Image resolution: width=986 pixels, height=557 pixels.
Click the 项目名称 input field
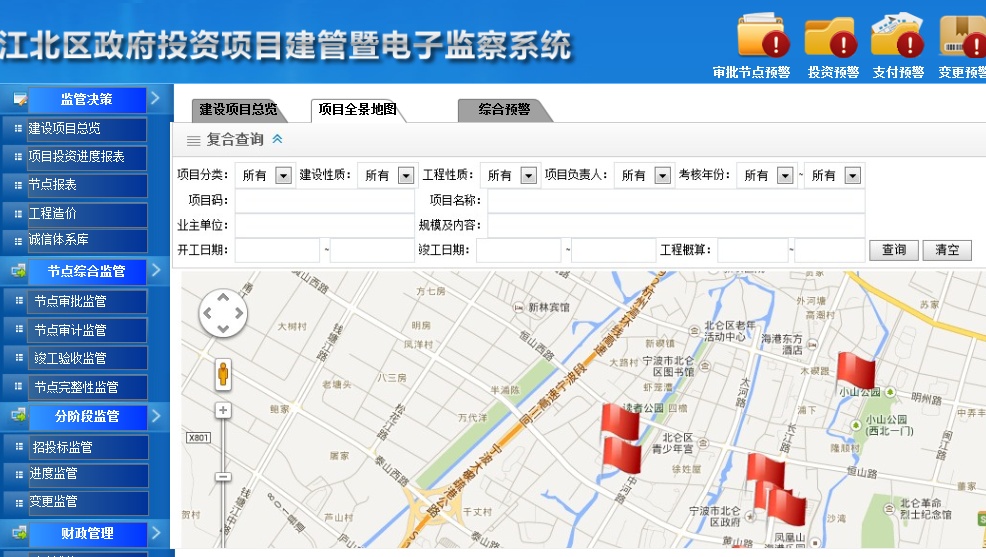pos(676,201)
